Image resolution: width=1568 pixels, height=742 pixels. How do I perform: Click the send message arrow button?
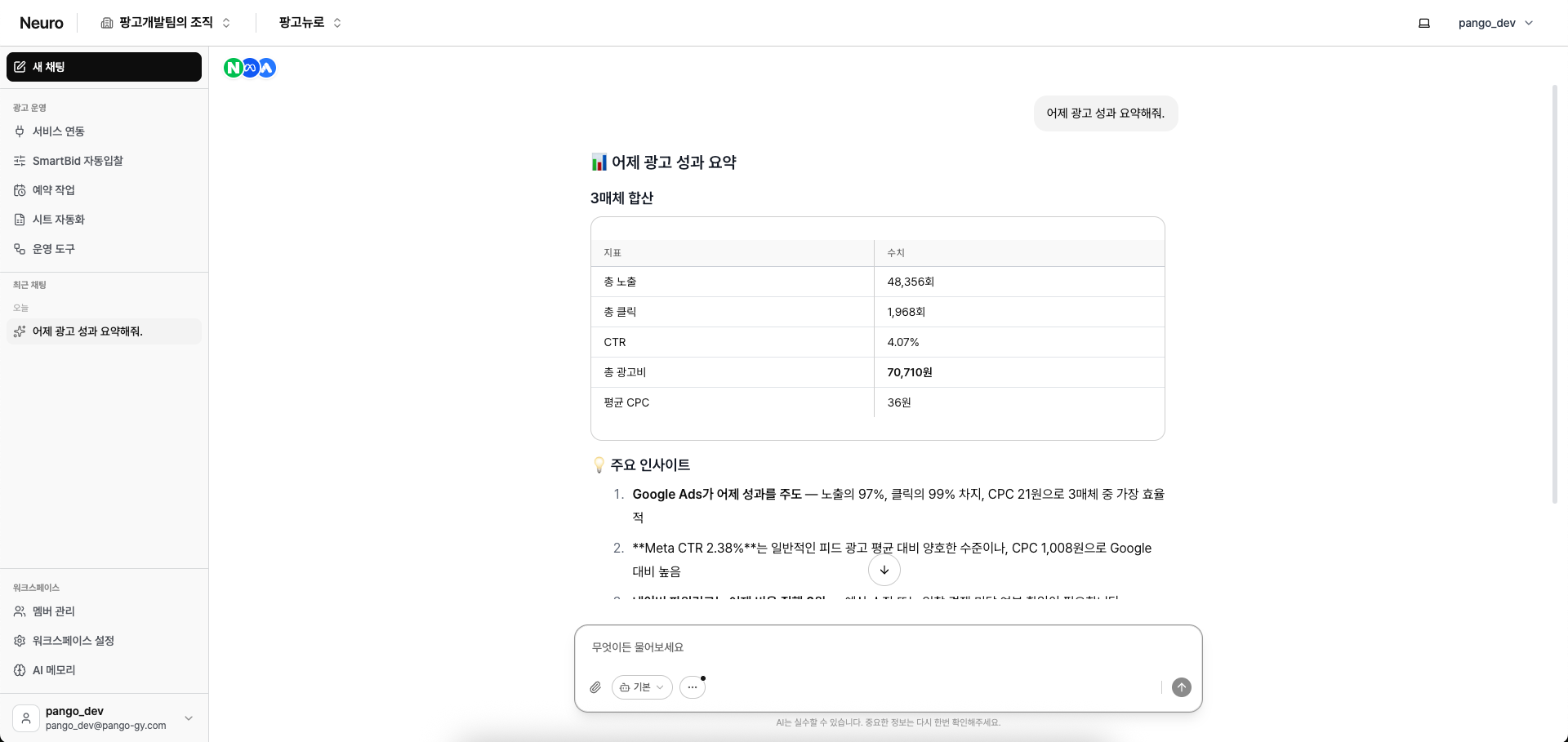(x=1182, y=687)
